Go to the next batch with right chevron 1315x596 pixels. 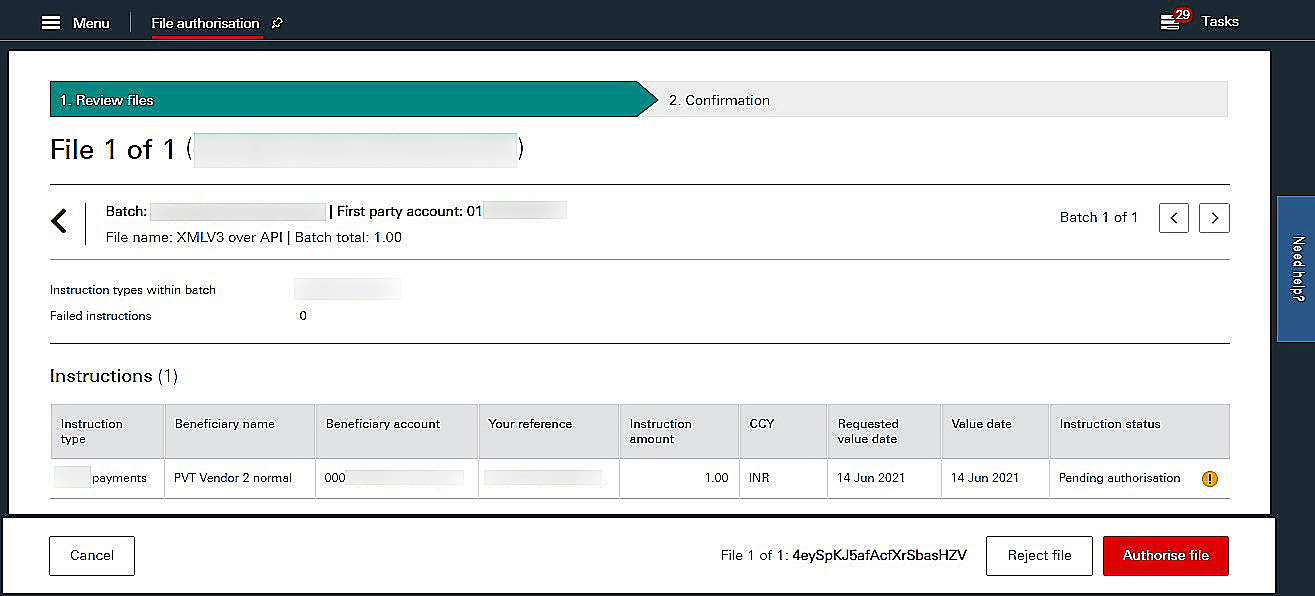[x=1214, y=217]
